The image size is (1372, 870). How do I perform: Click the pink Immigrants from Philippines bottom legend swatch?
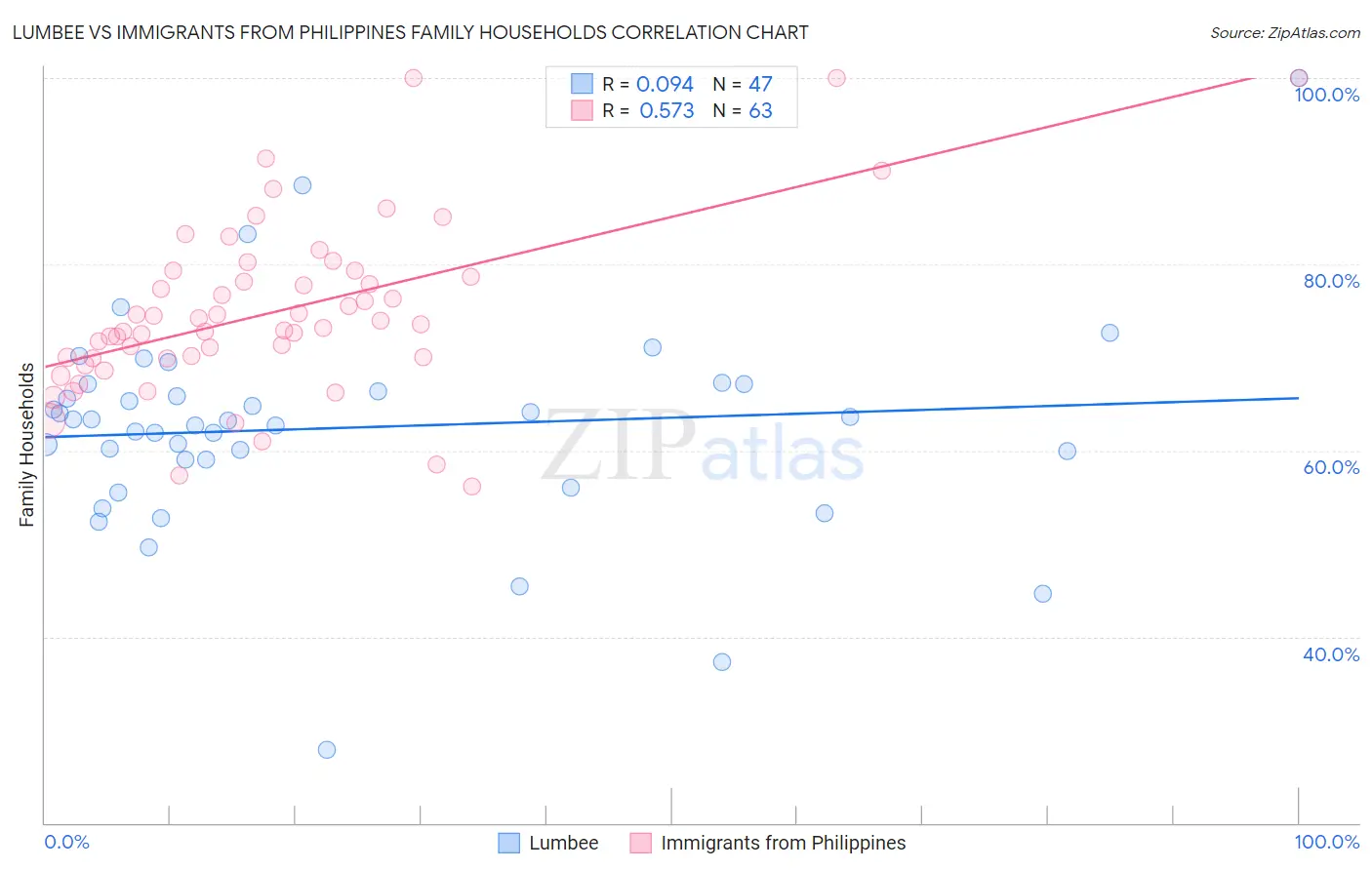(640, 843)
